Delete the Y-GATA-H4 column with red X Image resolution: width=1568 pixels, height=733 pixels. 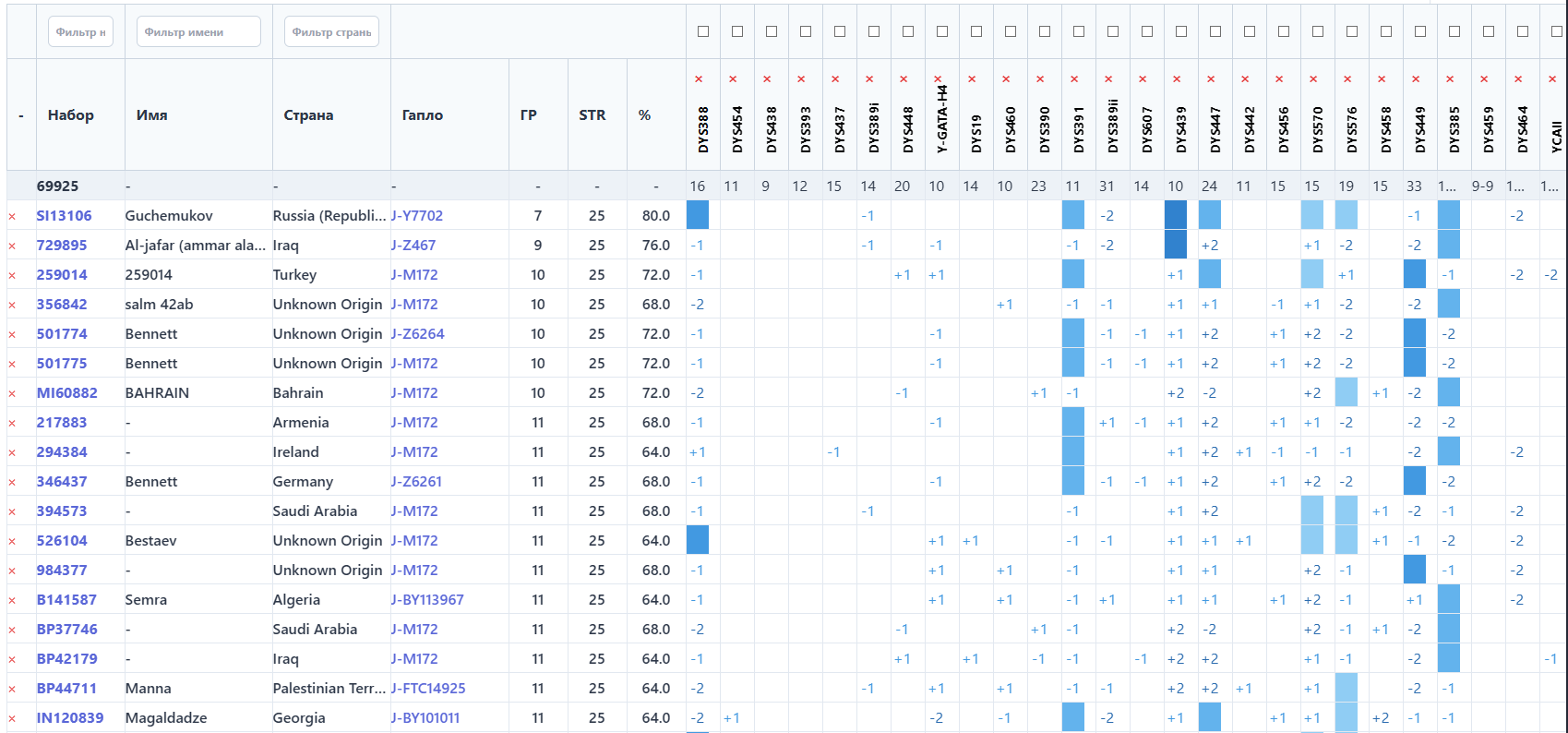(x=938, y=79)
